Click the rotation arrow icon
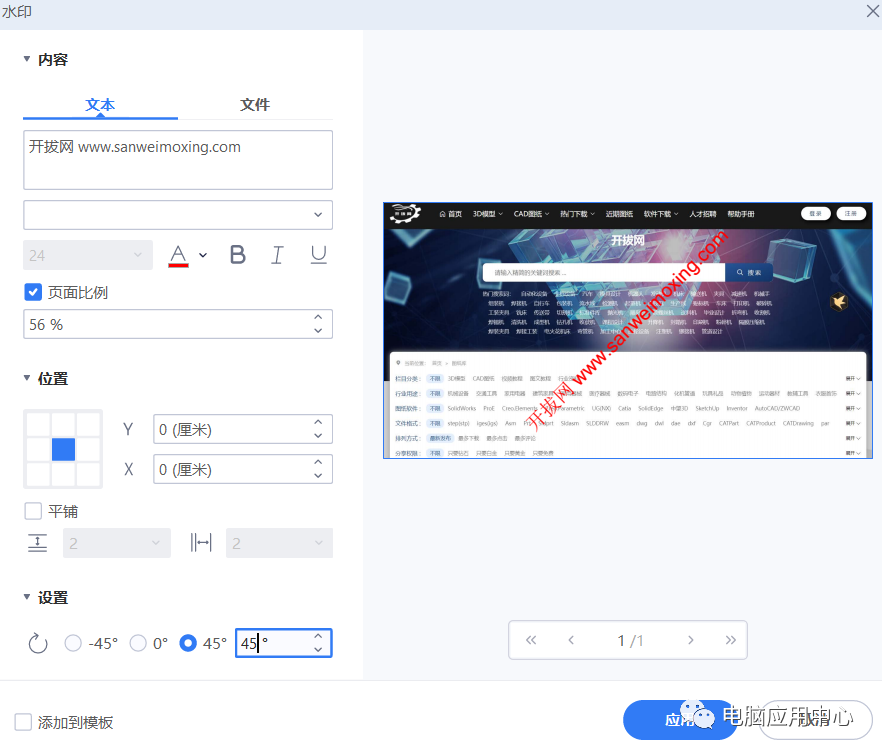882x755 pixels. coord(38,643)
